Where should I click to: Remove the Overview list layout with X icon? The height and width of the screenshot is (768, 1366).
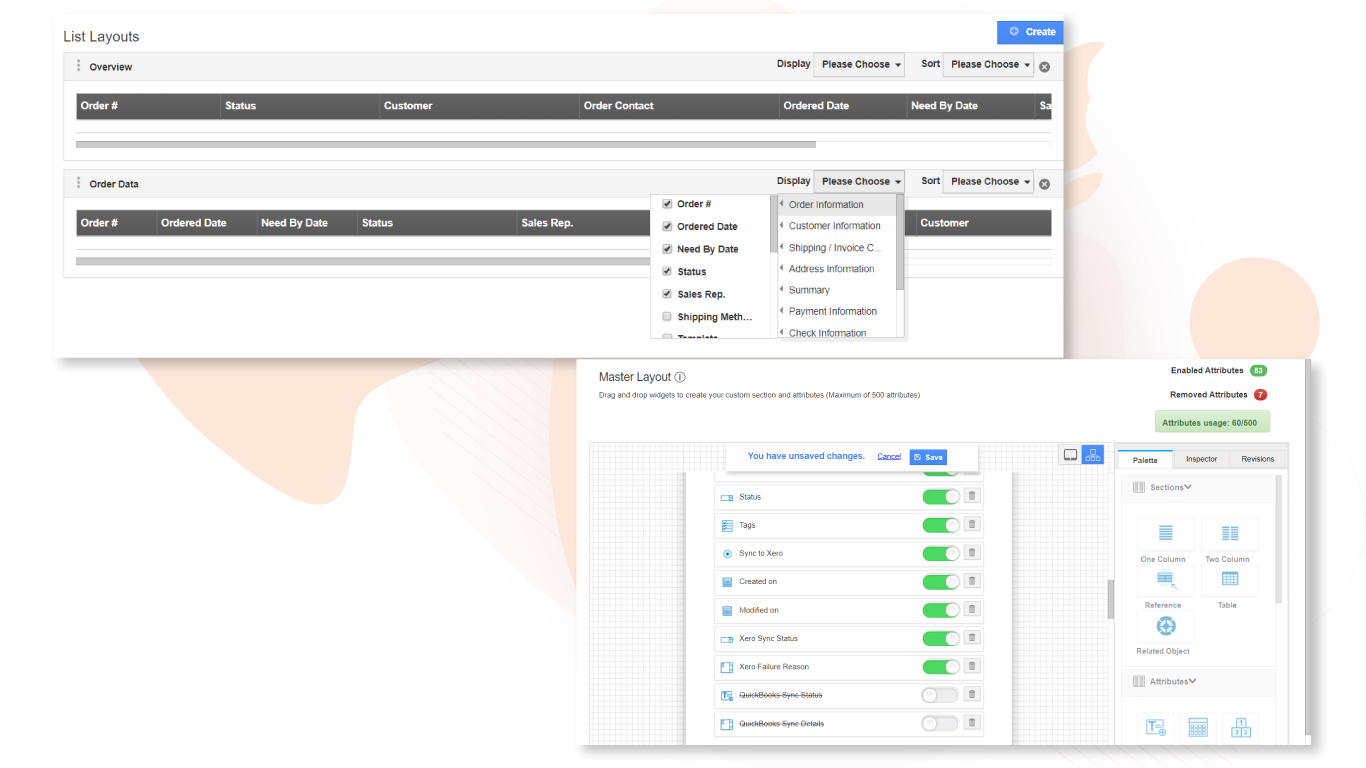coord(1044,67)
